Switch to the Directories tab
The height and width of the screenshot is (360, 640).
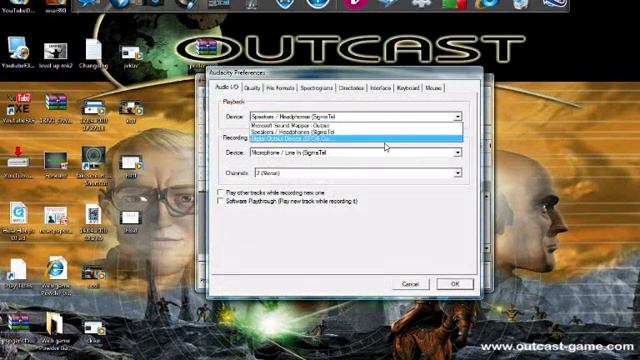point(351,88)
